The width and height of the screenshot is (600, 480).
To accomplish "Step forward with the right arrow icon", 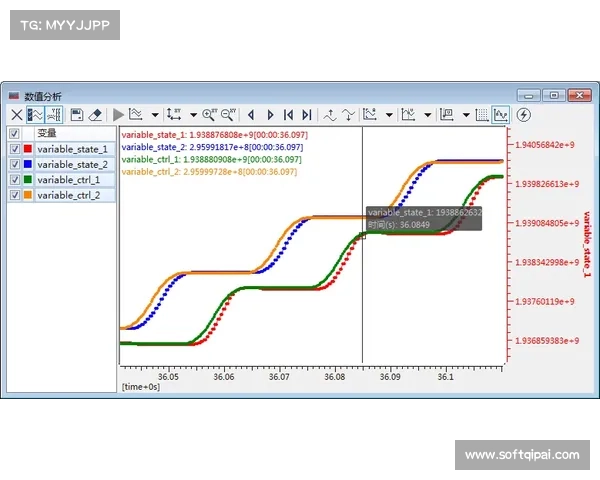I will click(x=270, y=115).
